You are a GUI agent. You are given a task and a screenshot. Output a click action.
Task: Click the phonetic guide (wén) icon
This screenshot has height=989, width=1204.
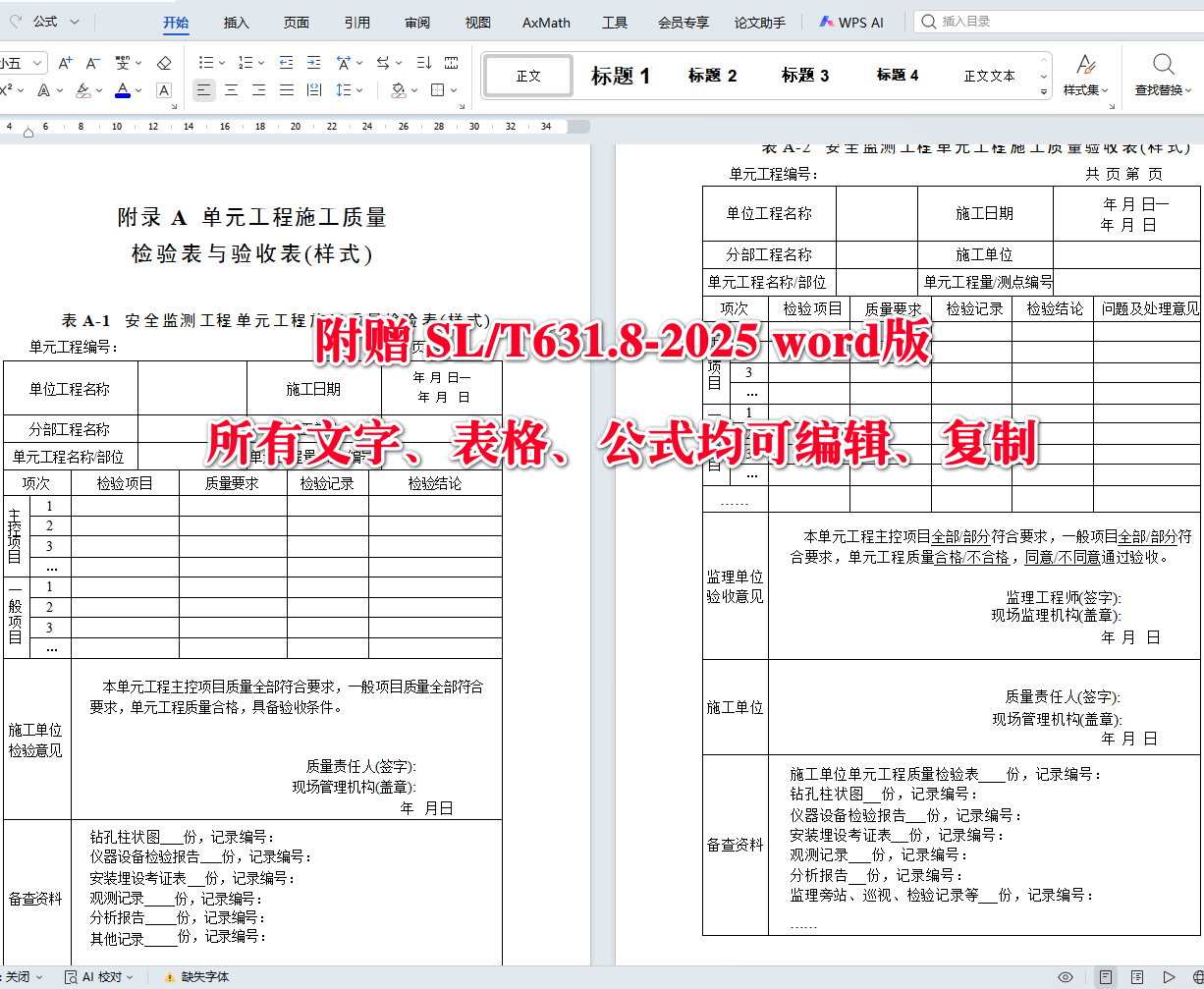(122, 63)
